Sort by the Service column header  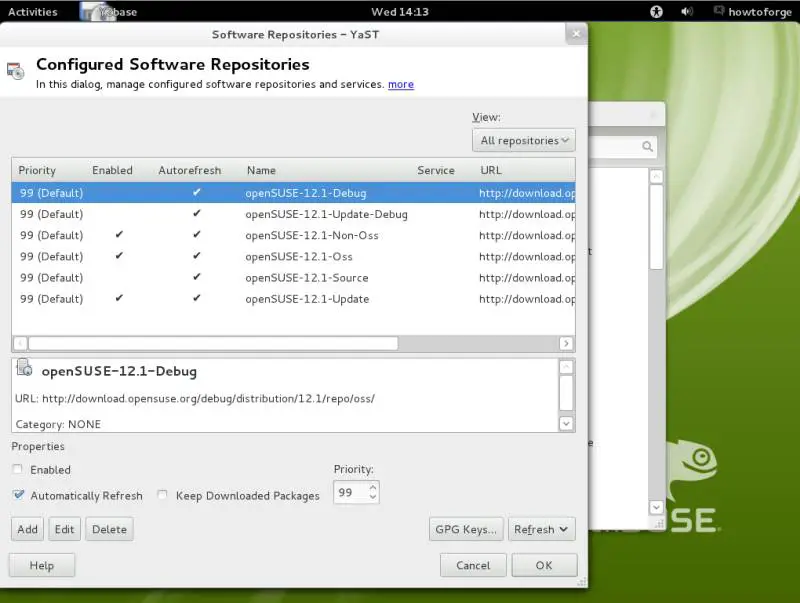pos(436,170)
